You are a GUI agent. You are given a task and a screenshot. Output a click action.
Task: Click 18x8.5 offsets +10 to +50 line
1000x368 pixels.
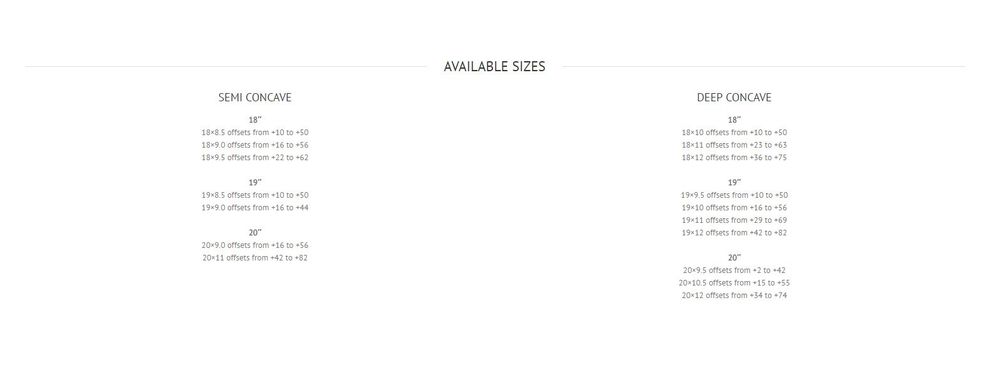[x=255, y=133]
